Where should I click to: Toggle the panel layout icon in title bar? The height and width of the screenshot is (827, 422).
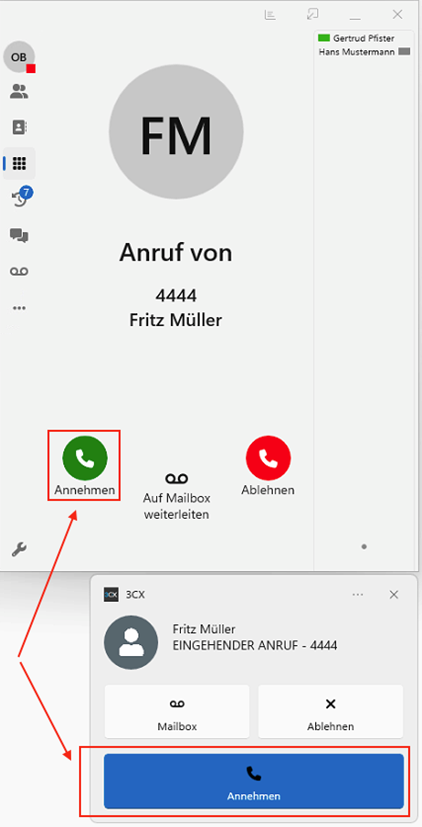(270, 15)
